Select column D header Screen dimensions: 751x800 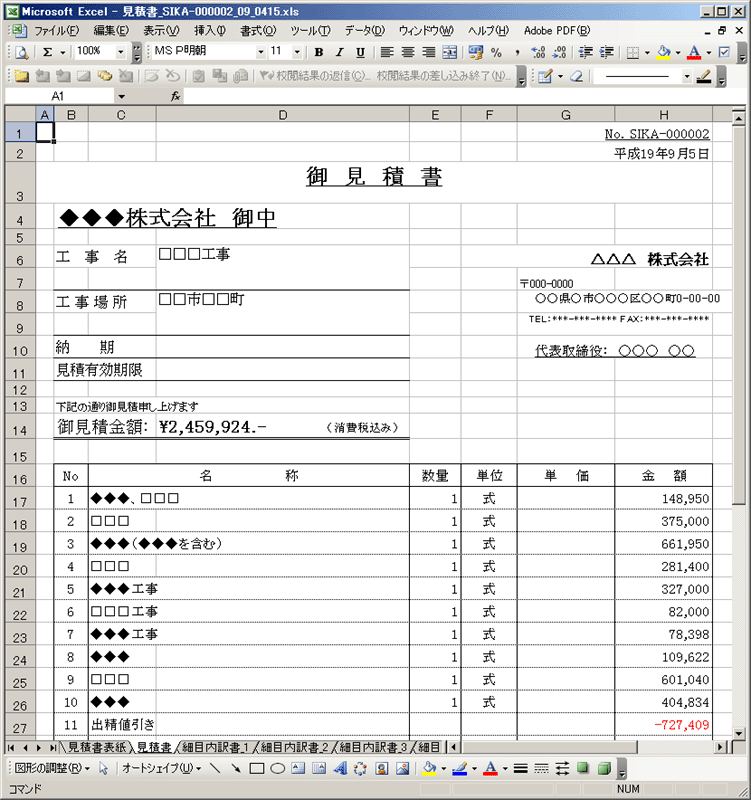(282, 115)
